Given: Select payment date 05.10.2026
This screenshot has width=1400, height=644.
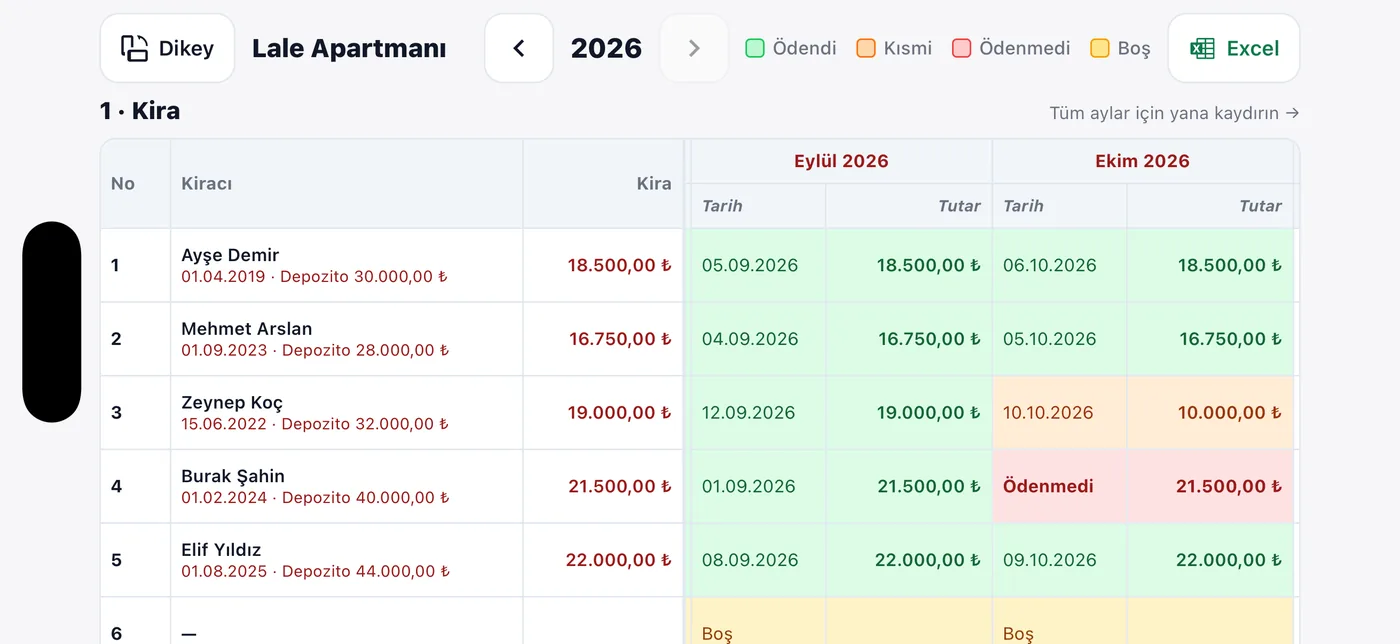Looking at the screenshot, I should [1050, 339].
